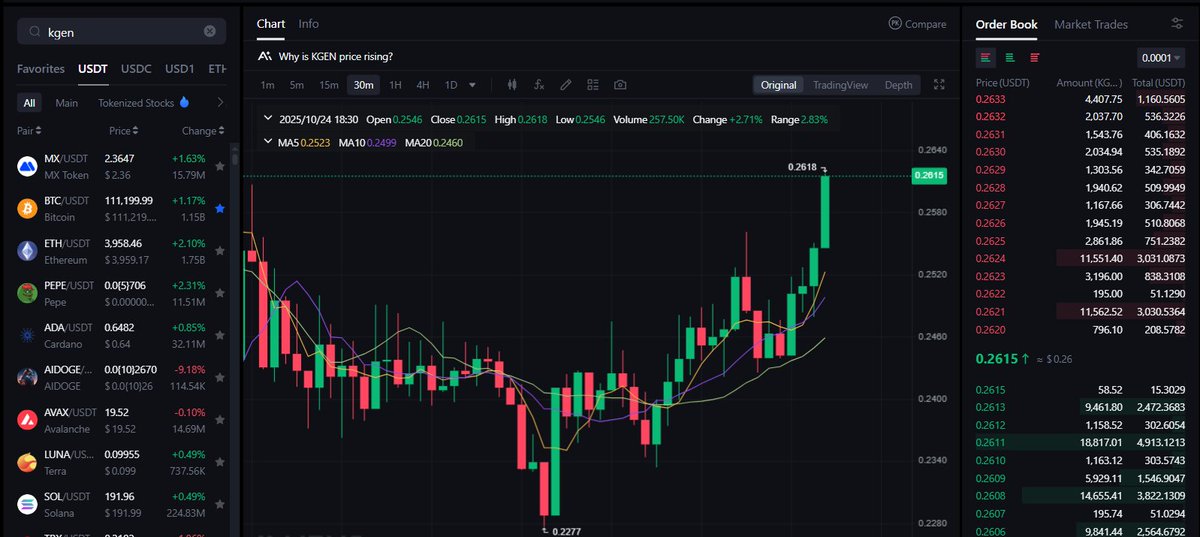This screenshot has height=537, width=1200.
Task: Switch to the USDT market tab
Action: click(93, 69)
